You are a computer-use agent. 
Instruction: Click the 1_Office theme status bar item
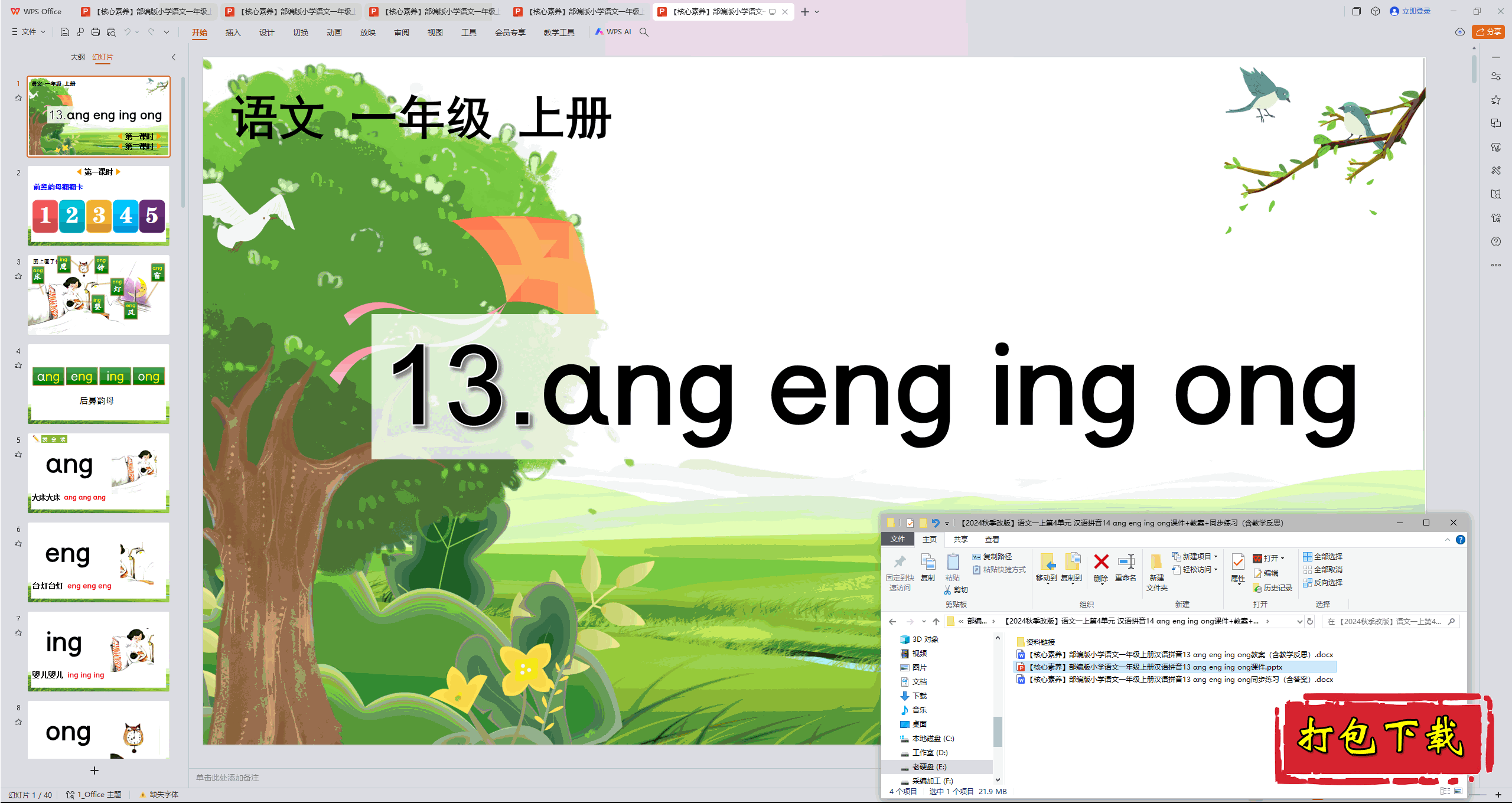tap(93, 795)
